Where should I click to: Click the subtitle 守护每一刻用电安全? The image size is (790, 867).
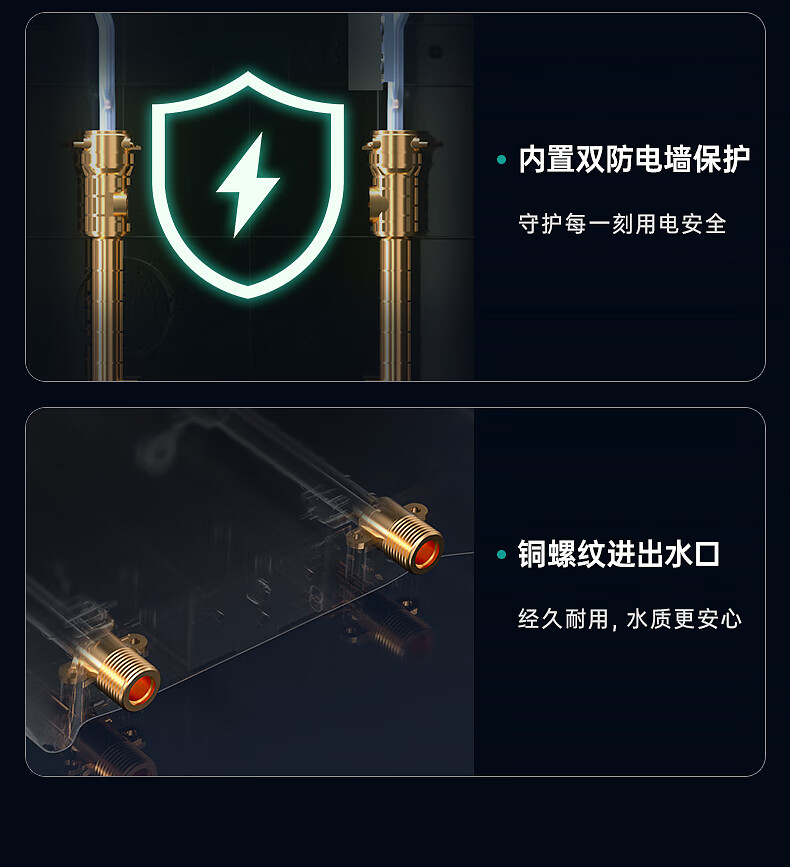[x=622, y=224]
